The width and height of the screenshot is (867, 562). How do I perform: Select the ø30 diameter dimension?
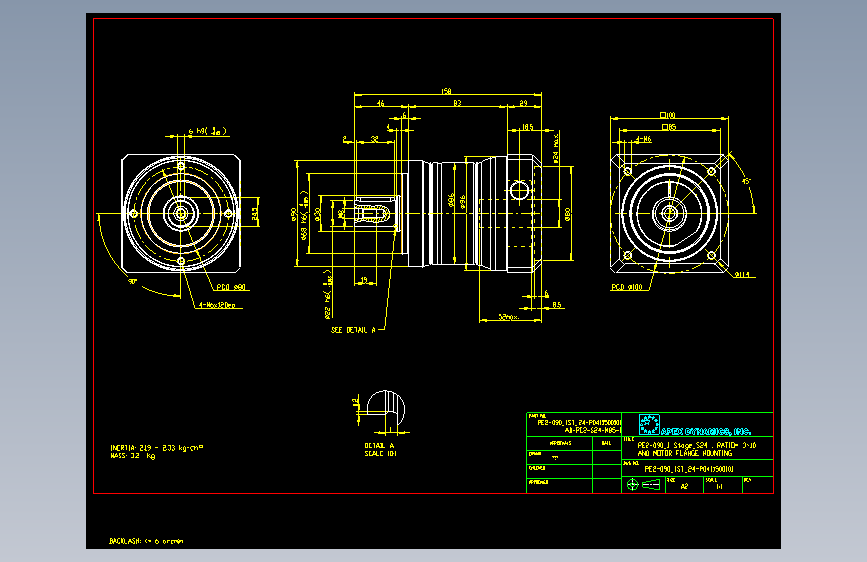(317, 214)
